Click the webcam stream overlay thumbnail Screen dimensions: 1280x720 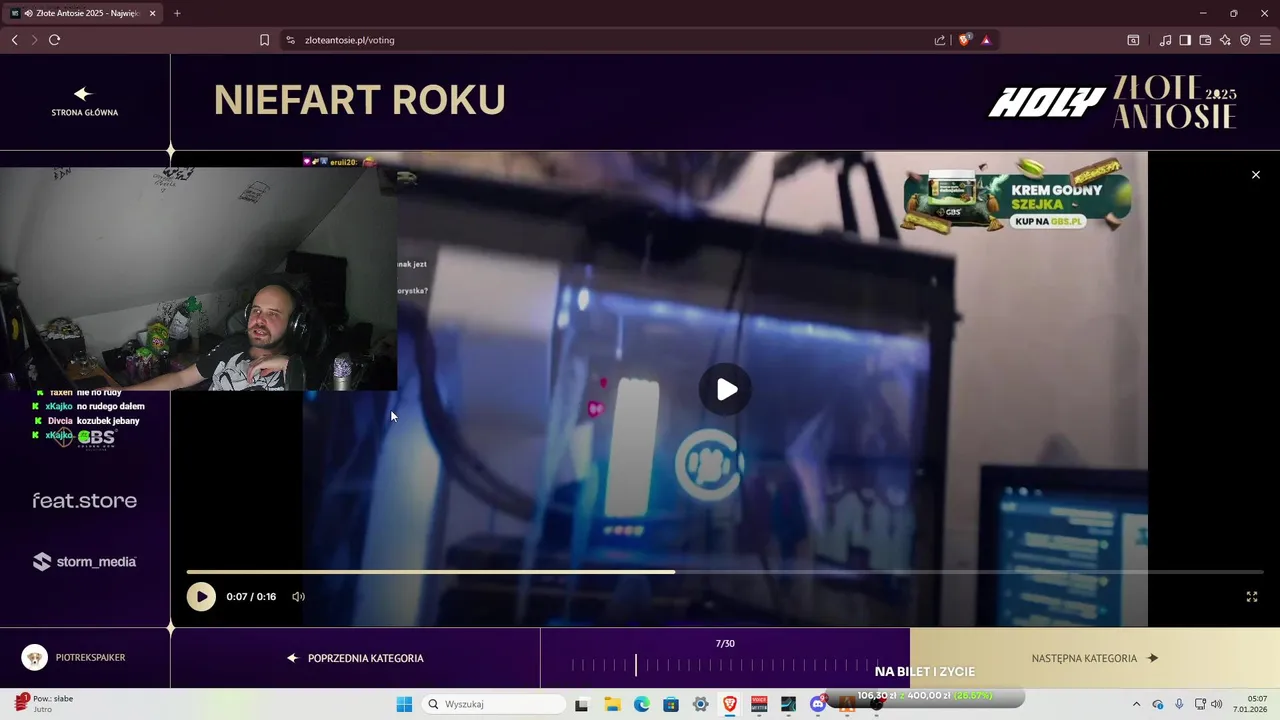tap(199, 279)
